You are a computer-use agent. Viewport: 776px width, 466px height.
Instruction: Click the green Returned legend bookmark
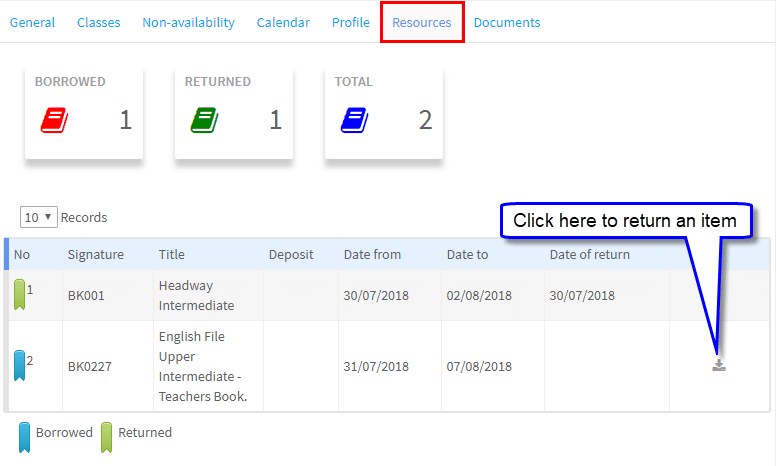point(106,436)
